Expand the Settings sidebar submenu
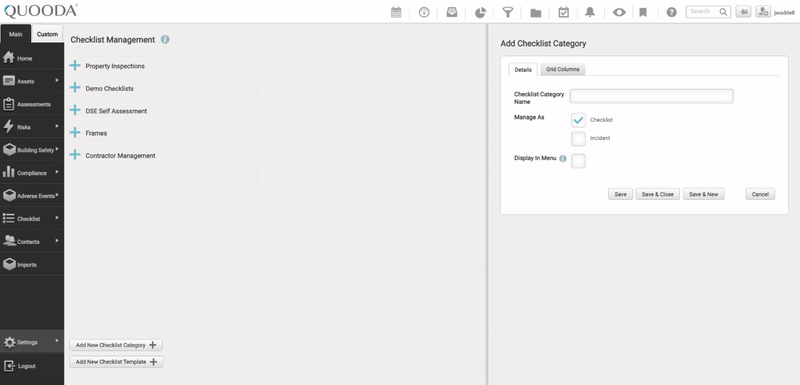This screenshot has width=800, height=385. click(57, 341)
